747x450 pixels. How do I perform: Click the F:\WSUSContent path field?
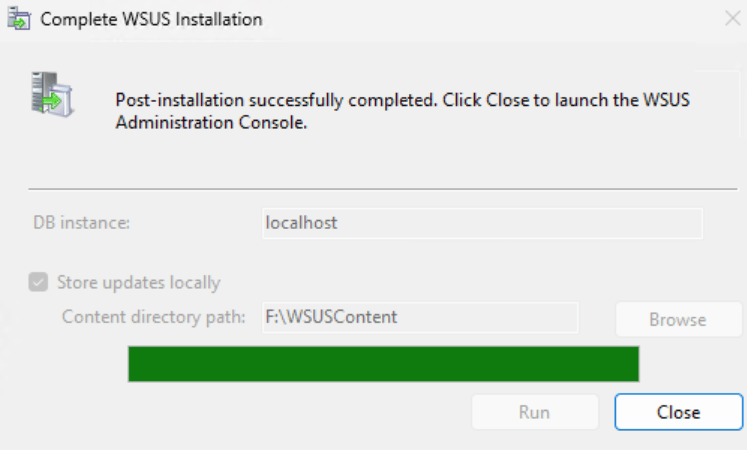[419, 317]
